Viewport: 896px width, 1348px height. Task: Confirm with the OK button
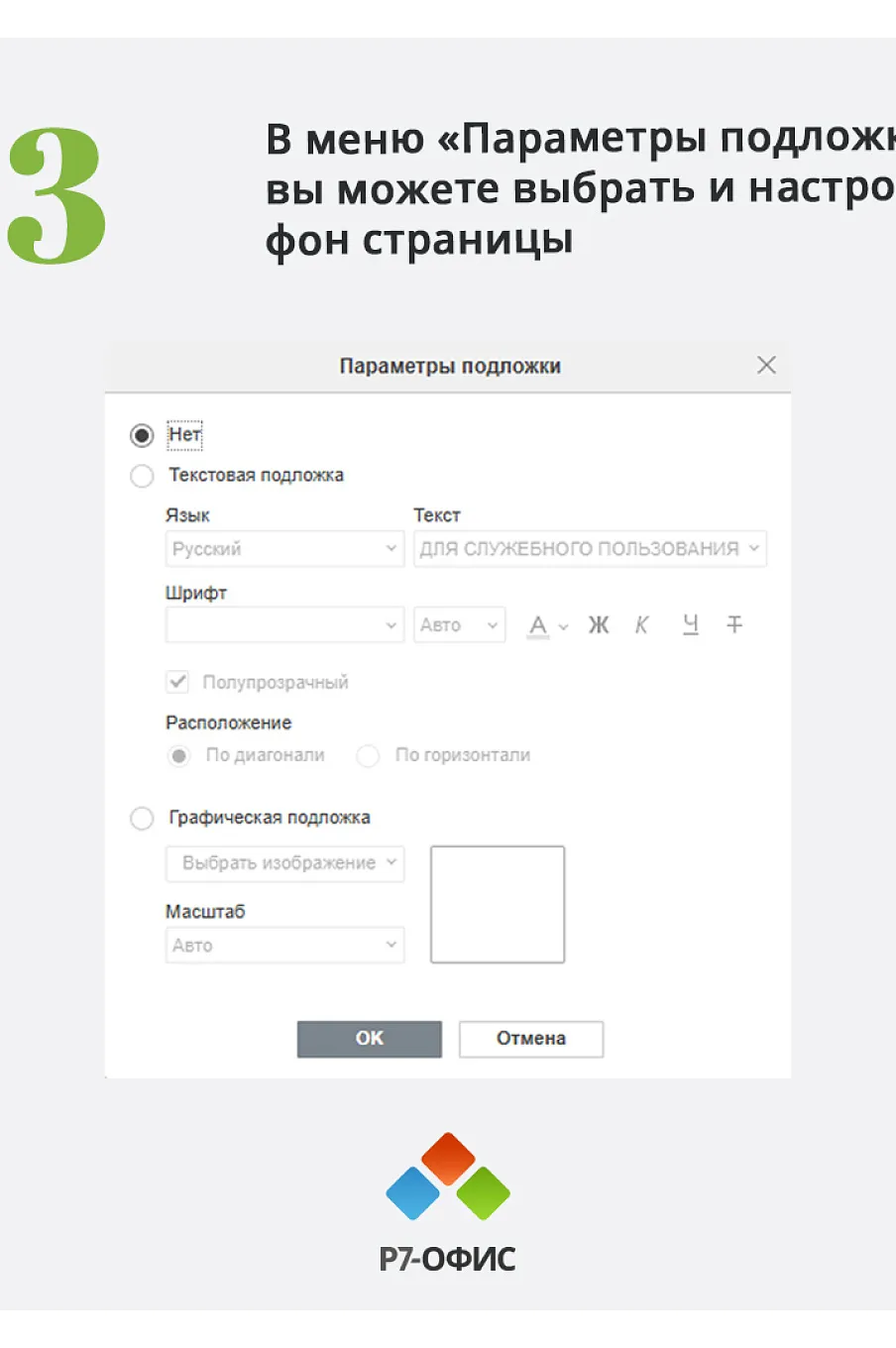(370, 1039)
